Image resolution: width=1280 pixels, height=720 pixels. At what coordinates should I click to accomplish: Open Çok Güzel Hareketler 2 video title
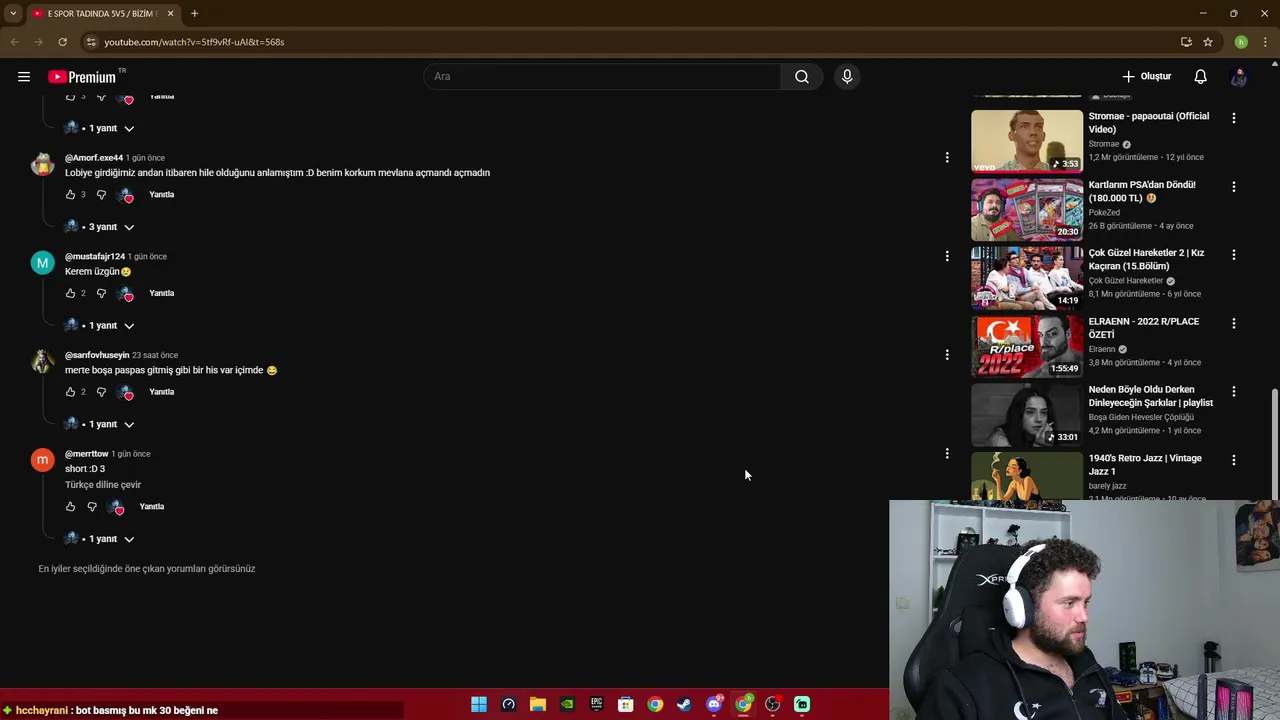pos(1146,260)
